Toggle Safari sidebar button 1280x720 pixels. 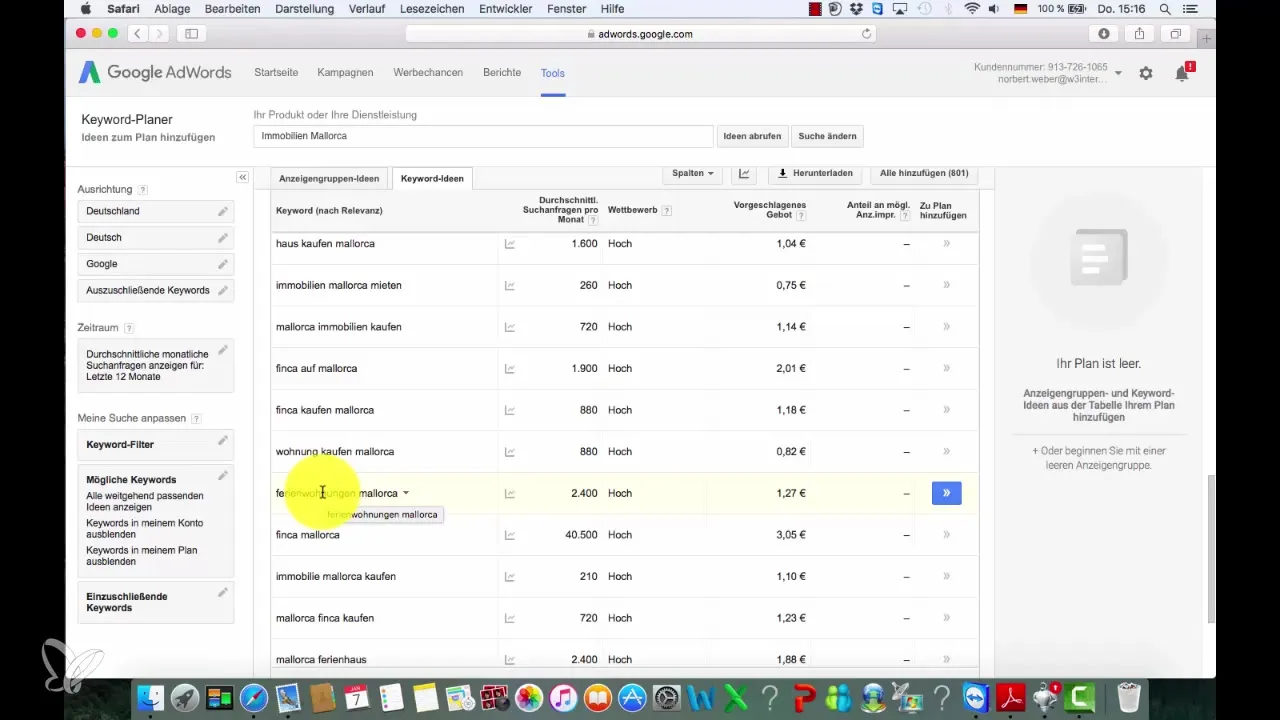[x=191, y=34]
